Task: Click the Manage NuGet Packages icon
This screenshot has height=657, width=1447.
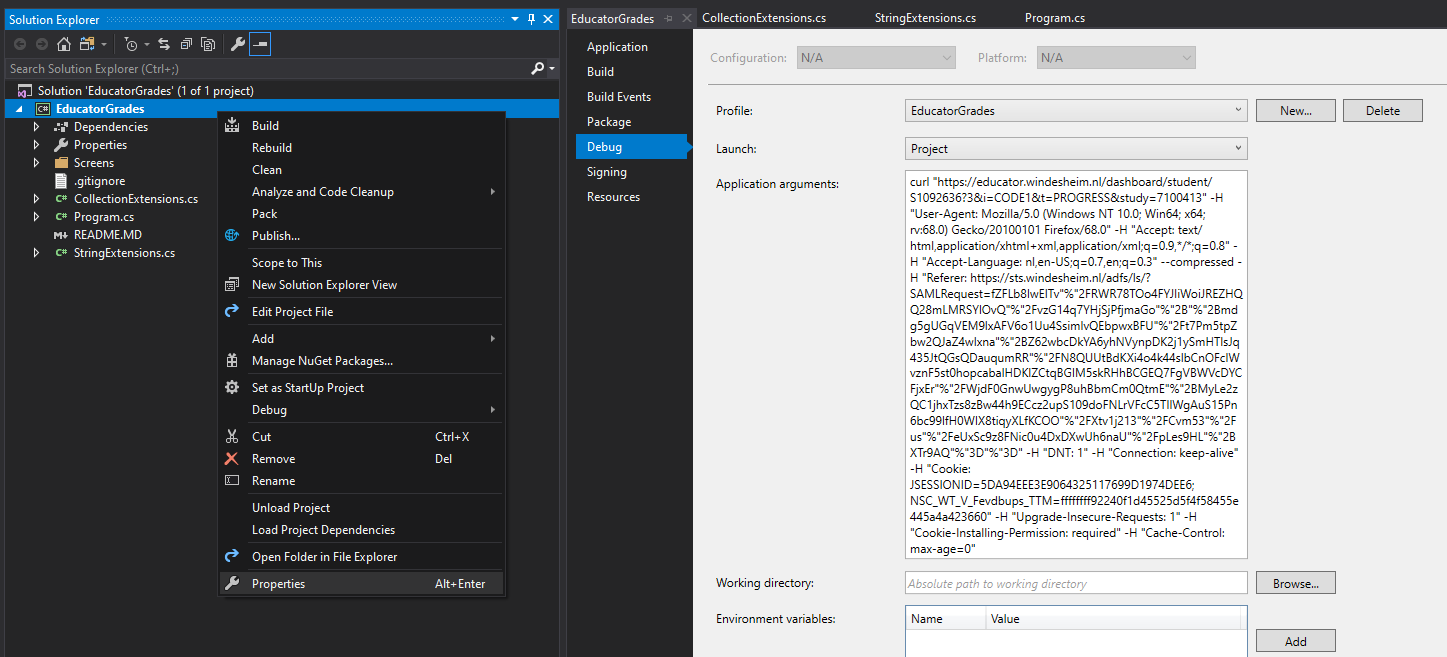Action: pyautogui.click(x=232, y=361)
